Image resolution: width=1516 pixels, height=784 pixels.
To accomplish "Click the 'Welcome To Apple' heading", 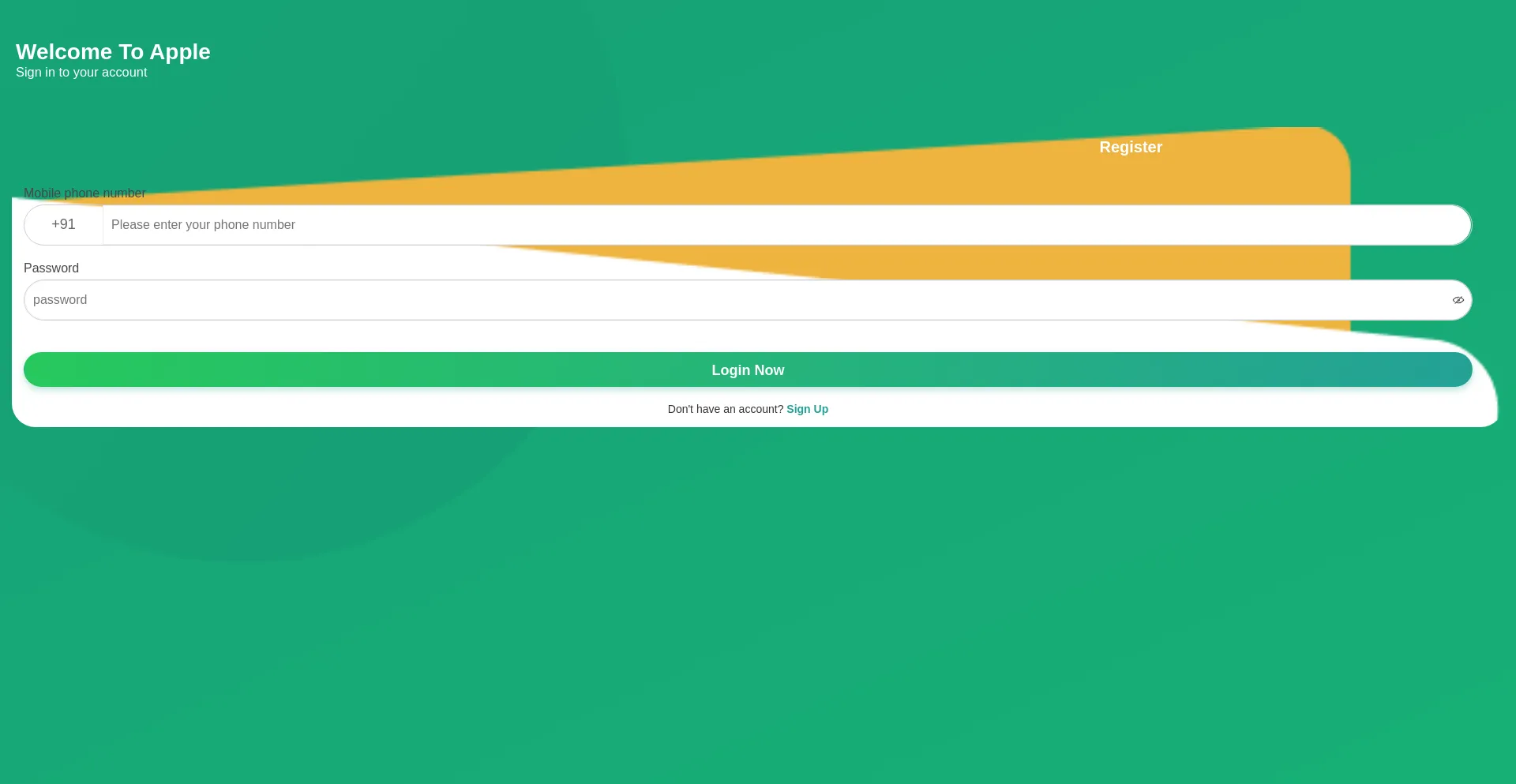I will (x=113, y=52).
